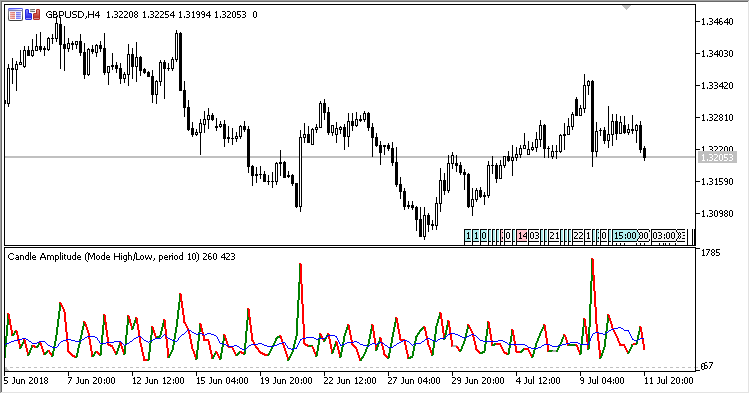Click the current price label 1.32053
This screenshot has width=750, height=394.
(x=717, y=157)
